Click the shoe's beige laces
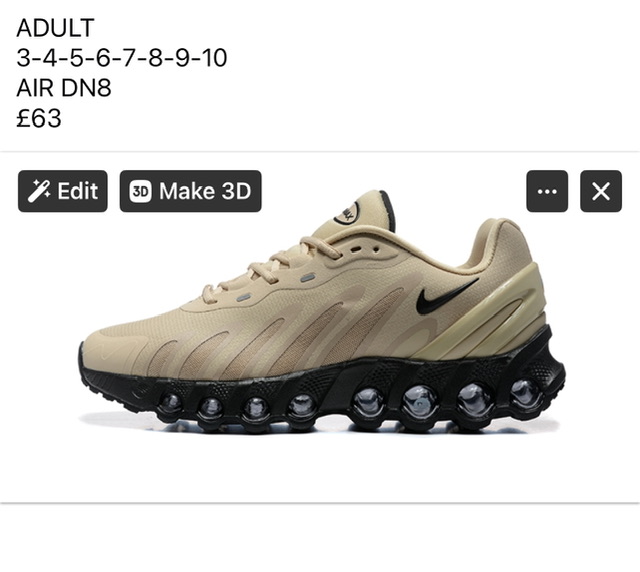 (x=269, y=265)
